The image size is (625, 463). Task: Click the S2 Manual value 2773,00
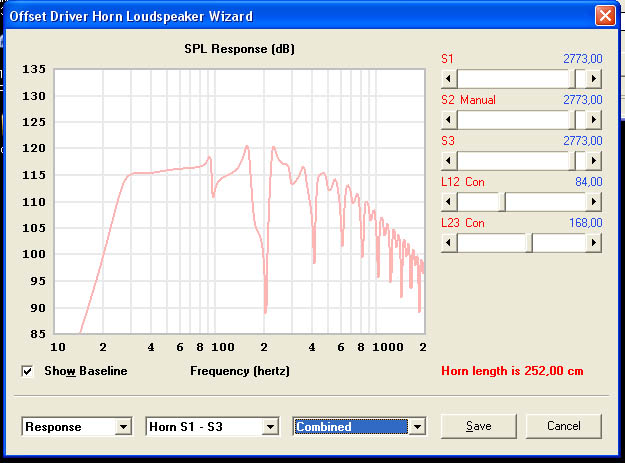[582, 100]
